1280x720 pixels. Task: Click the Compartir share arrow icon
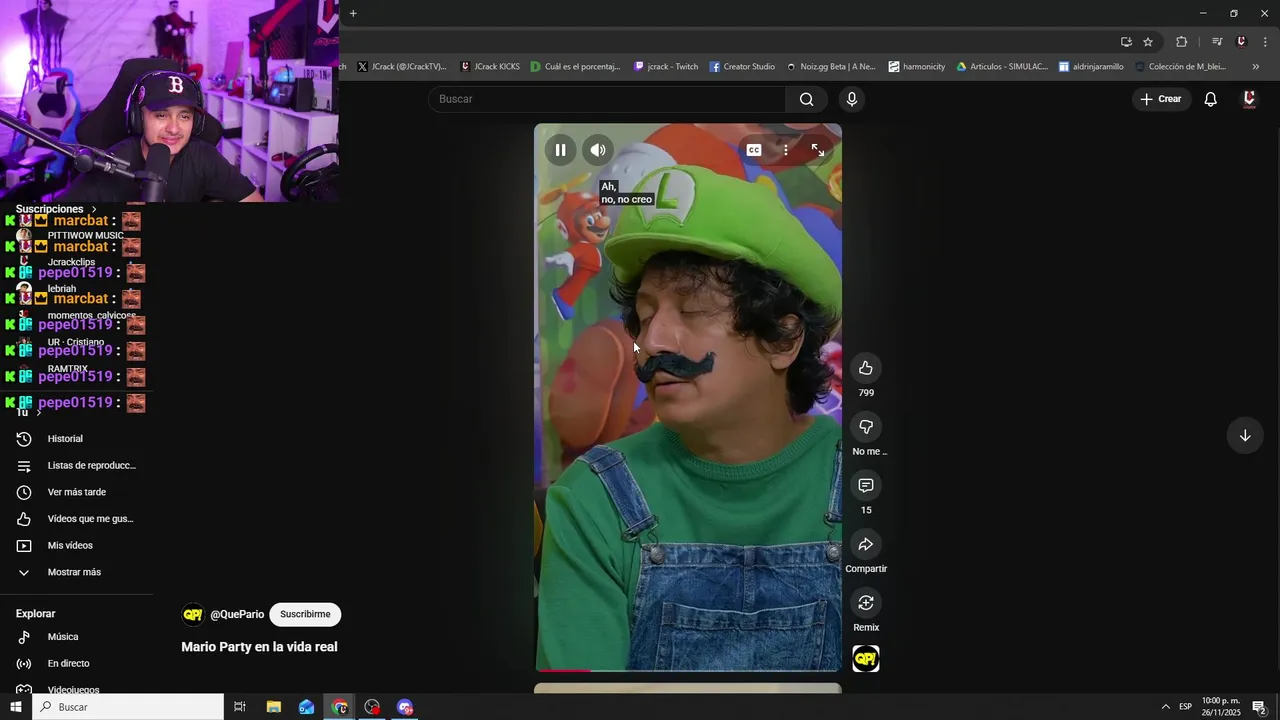tap(866, 544)
